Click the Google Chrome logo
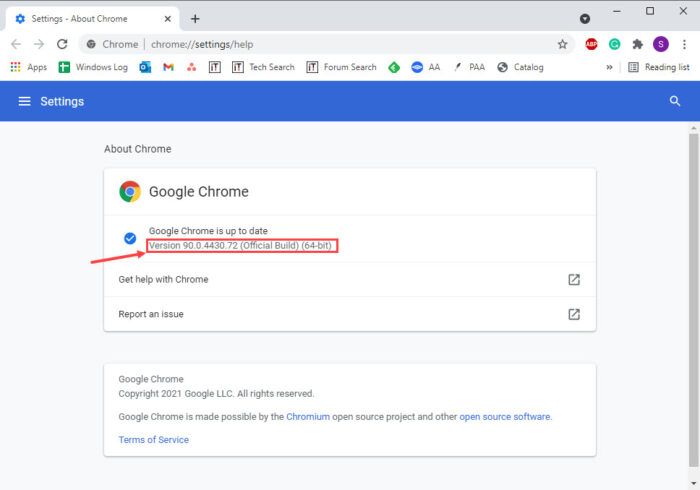Image resolution: width=700 pixels, height=490 pixels. click(x=130, y=191)
